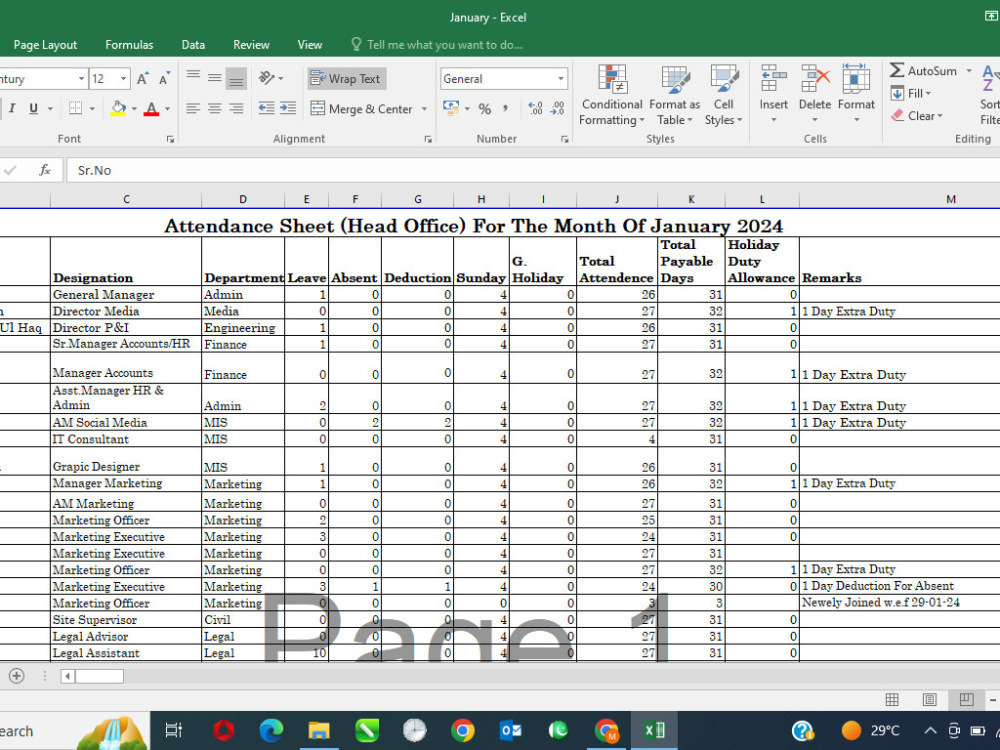Viewport: 1000px width, 750px height.
Task: Open the Fill menu
Action: [x=911, y=93]
